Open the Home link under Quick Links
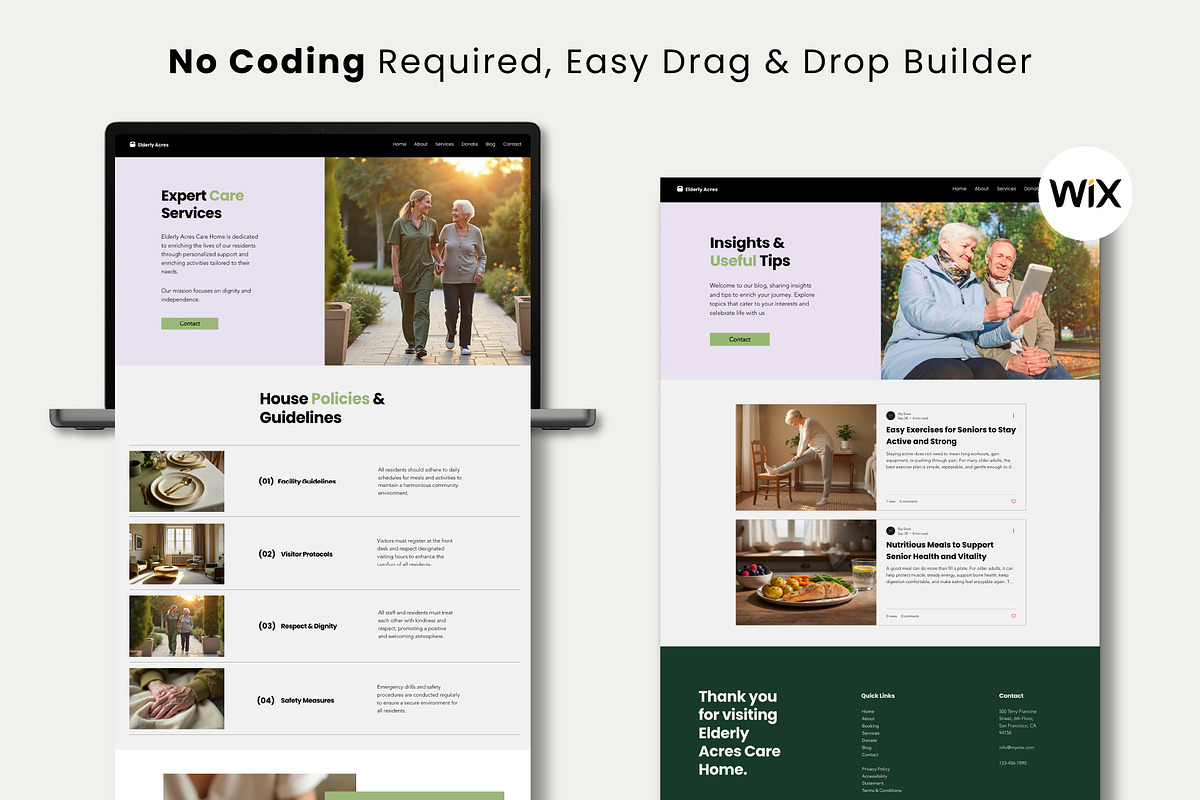Image resolution: width=1200 pixels, height=800 pixels. pos(868,712)
